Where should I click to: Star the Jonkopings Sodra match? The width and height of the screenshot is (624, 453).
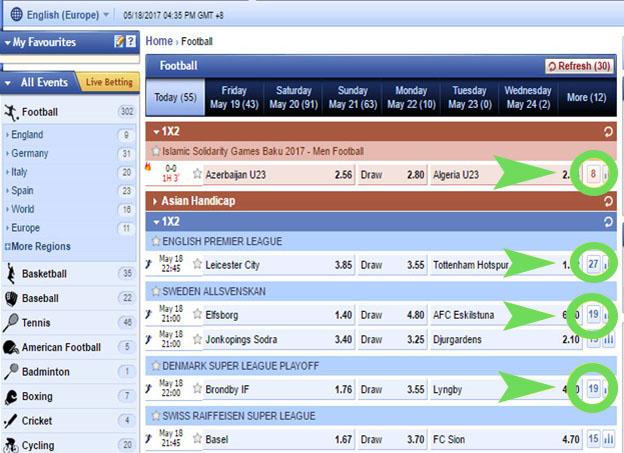197,339
